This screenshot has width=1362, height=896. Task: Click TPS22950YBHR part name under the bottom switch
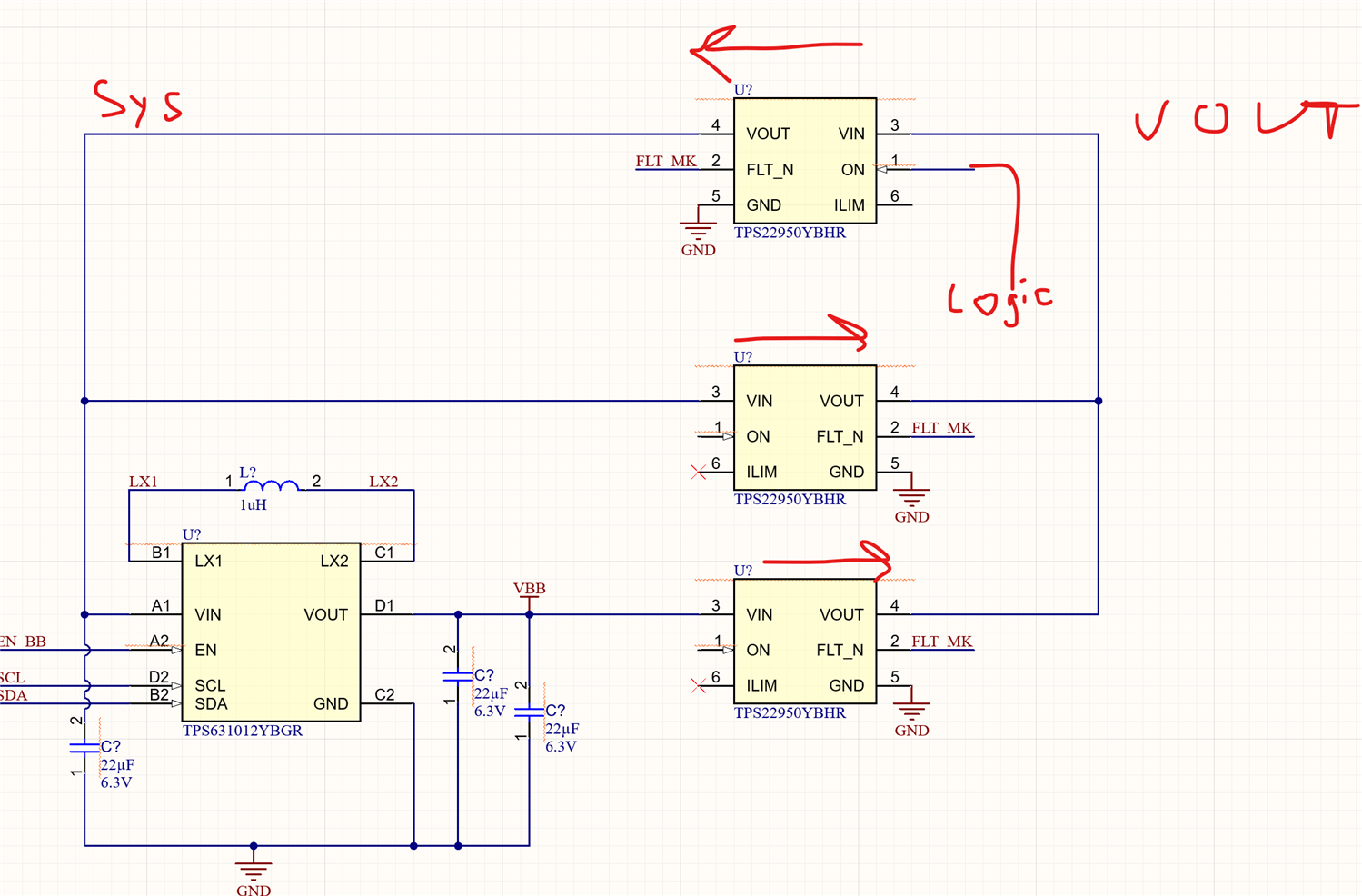tap(790, 713)
